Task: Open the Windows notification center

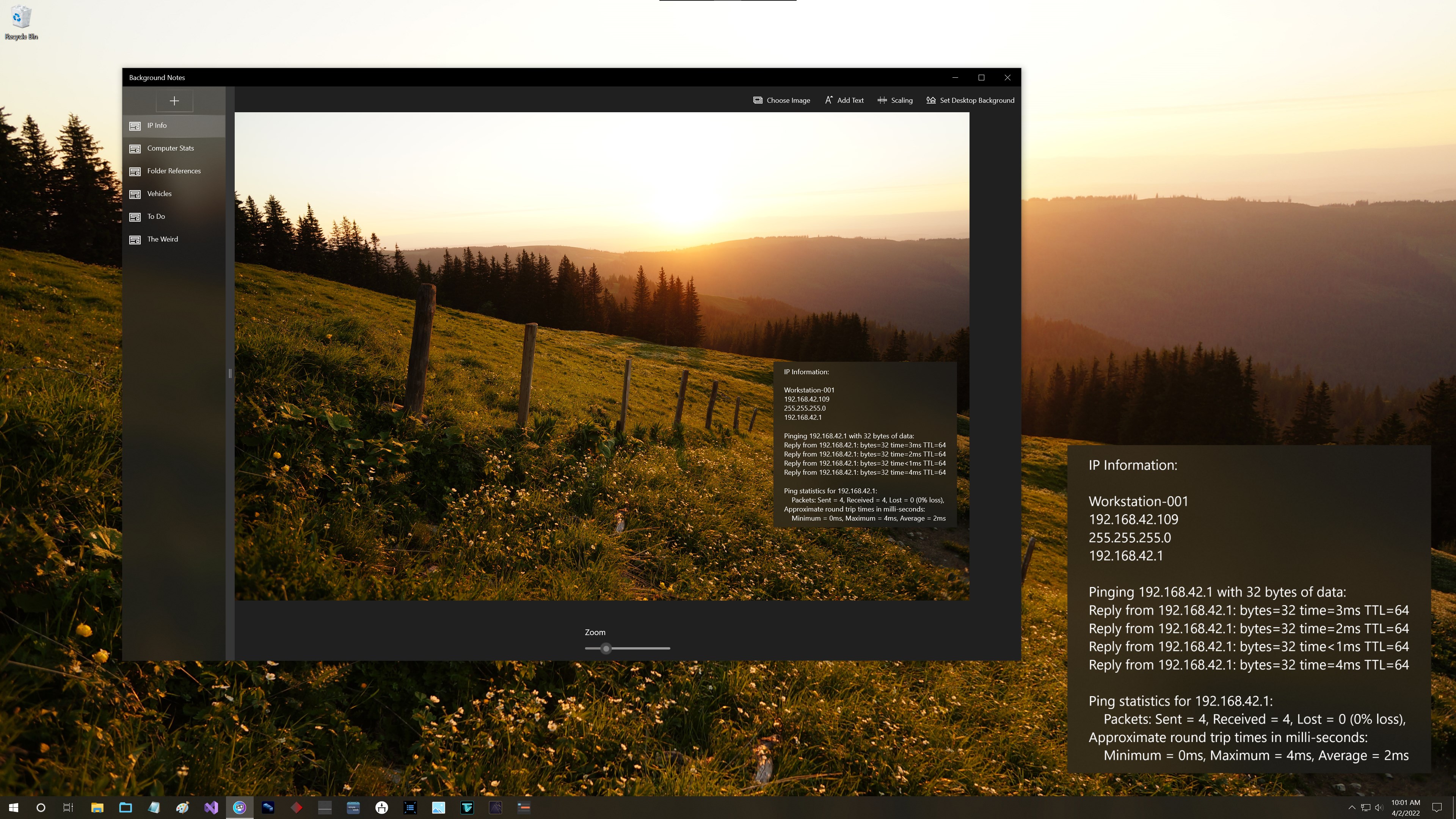Action: point(1437,807)
